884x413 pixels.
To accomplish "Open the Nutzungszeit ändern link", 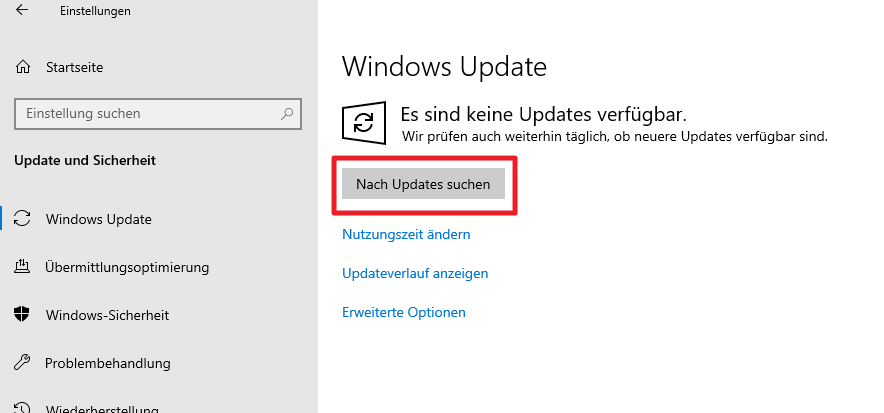I will click(406, 234).
